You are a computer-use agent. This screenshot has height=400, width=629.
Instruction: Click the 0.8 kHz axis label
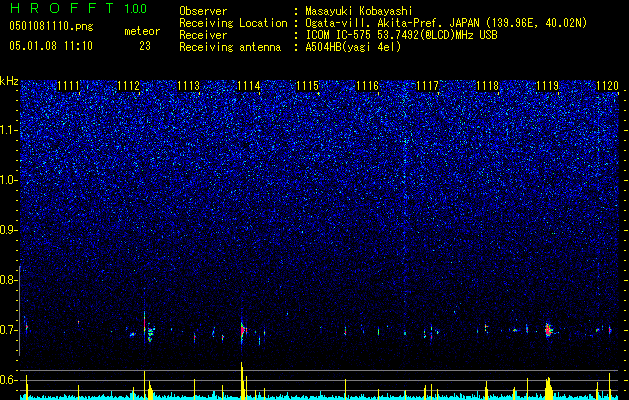coord(9,280)
